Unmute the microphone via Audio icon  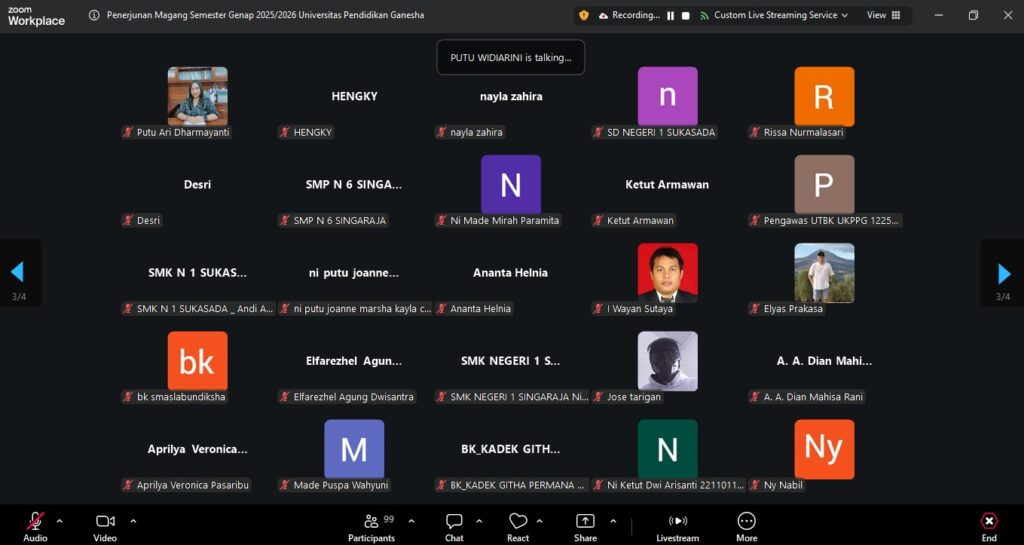click(35, 521)
